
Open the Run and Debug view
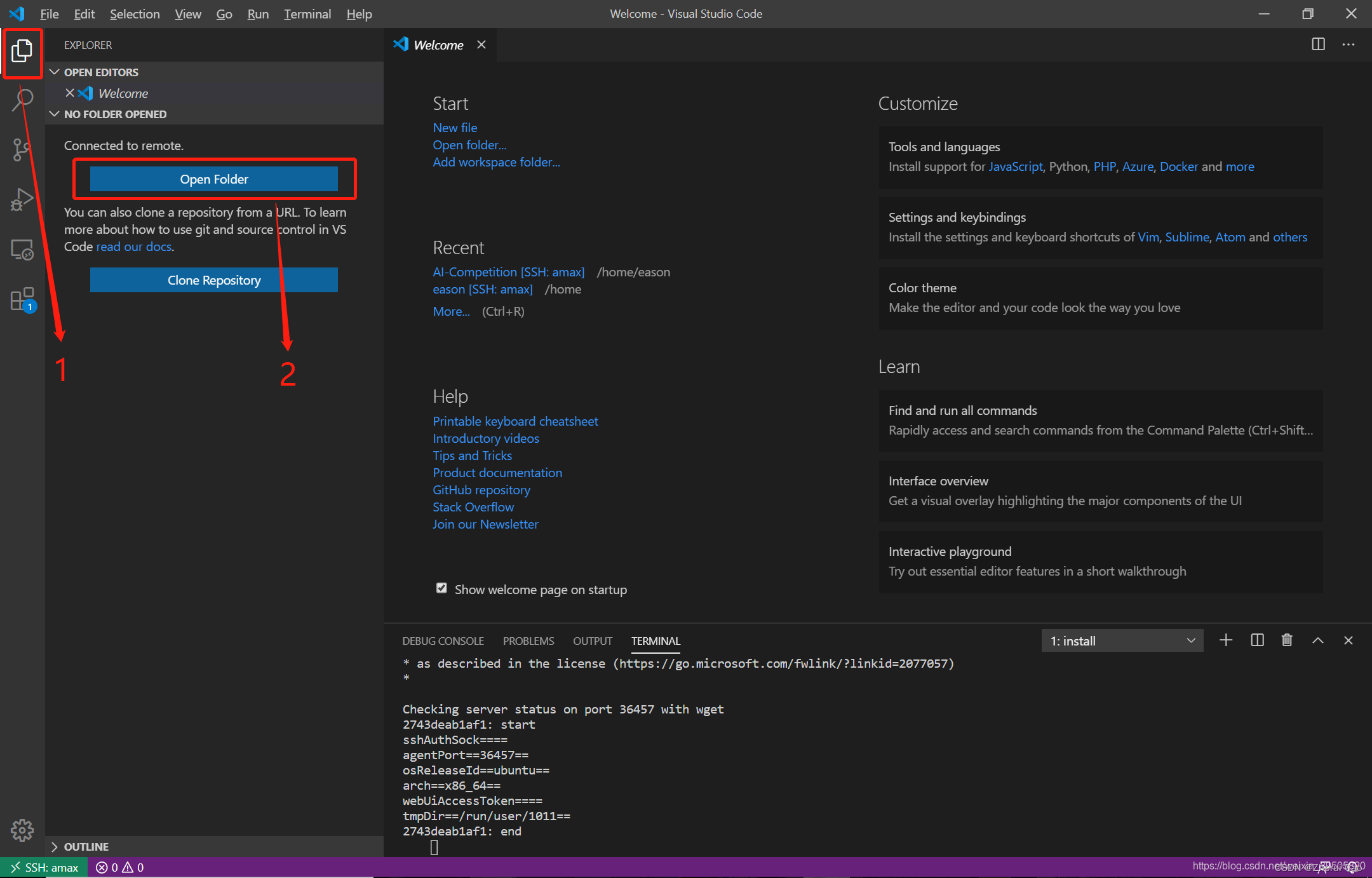[x=22, y=199]
